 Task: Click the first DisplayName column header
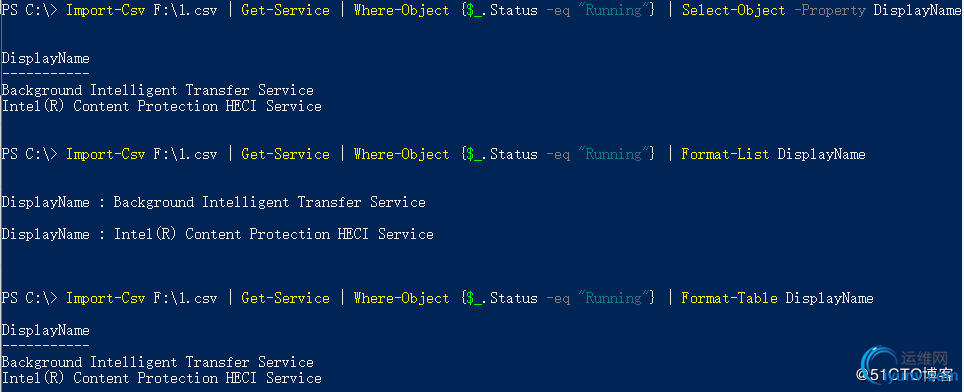[45, 59]
